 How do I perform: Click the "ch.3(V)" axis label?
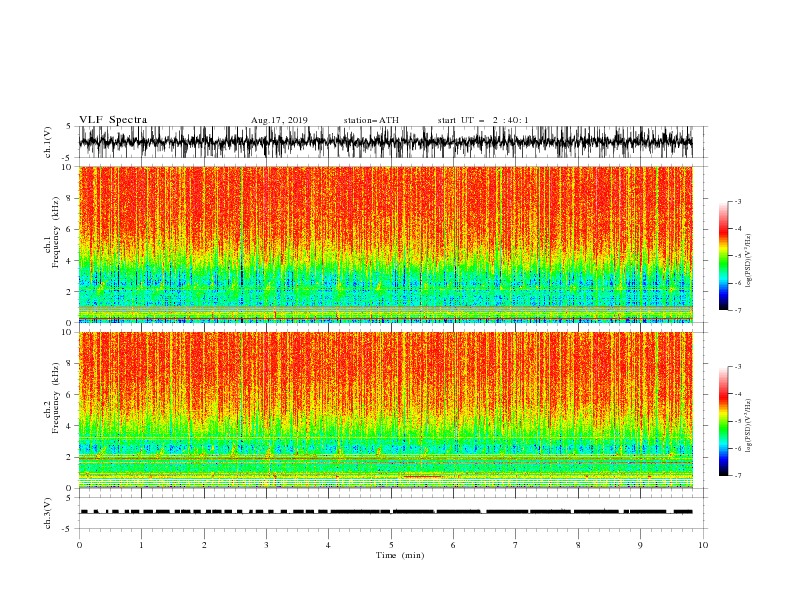coord(48,513)
